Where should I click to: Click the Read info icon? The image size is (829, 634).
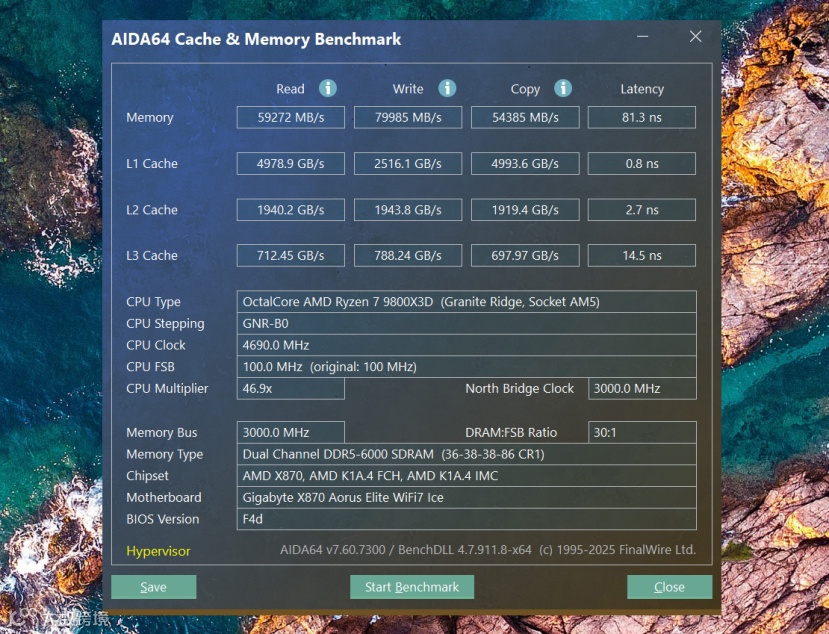point(328,88)
